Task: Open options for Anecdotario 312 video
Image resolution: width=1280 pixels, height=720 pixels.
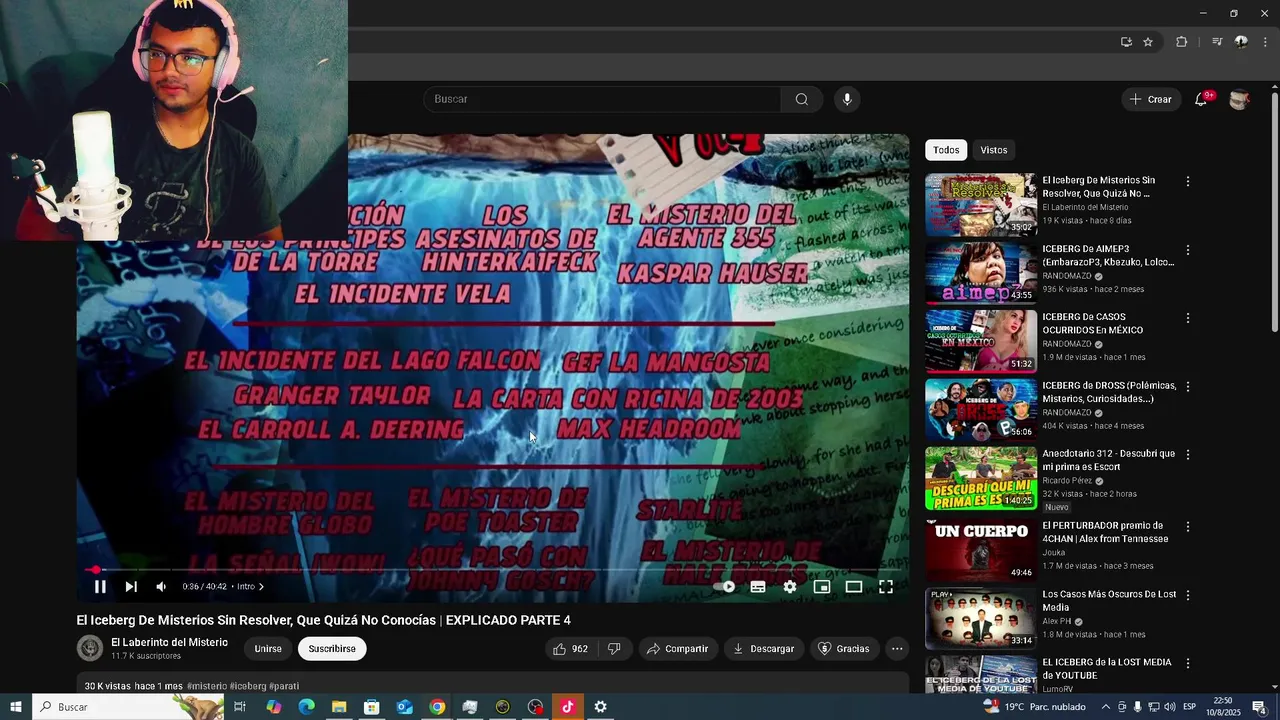Action: point(1188,454)
